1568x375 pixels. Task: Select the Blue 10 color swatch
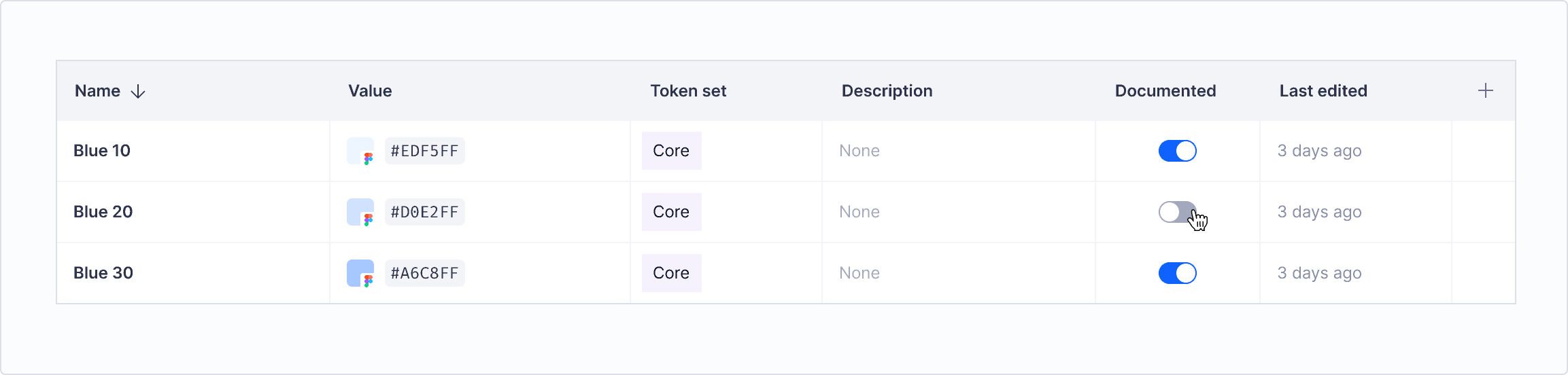pyautogui.click(x=360, y=151)
